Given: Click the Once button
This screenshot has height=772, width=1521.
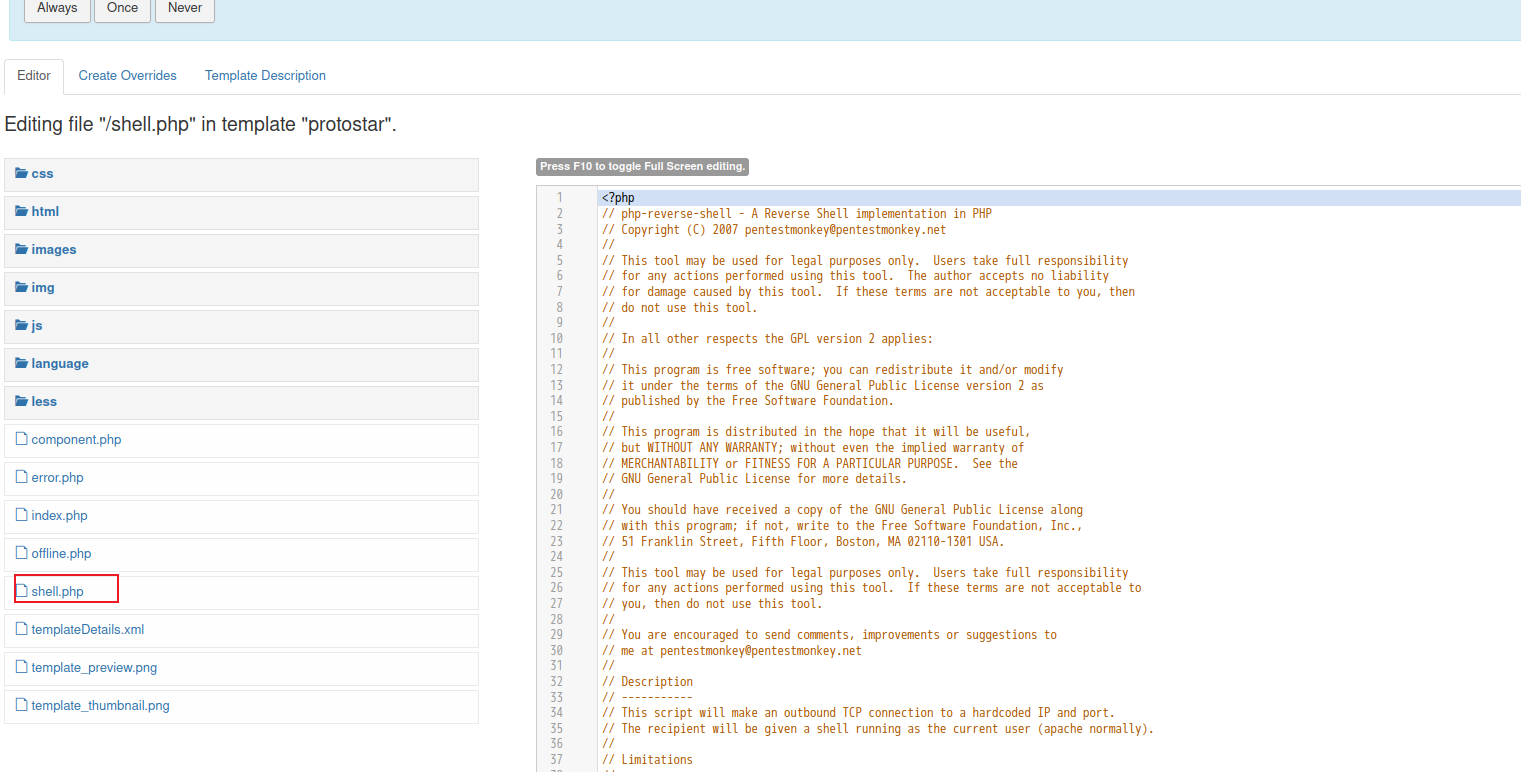Looking at the screenshot, I should pyautogui.click(x=123, y=8).
